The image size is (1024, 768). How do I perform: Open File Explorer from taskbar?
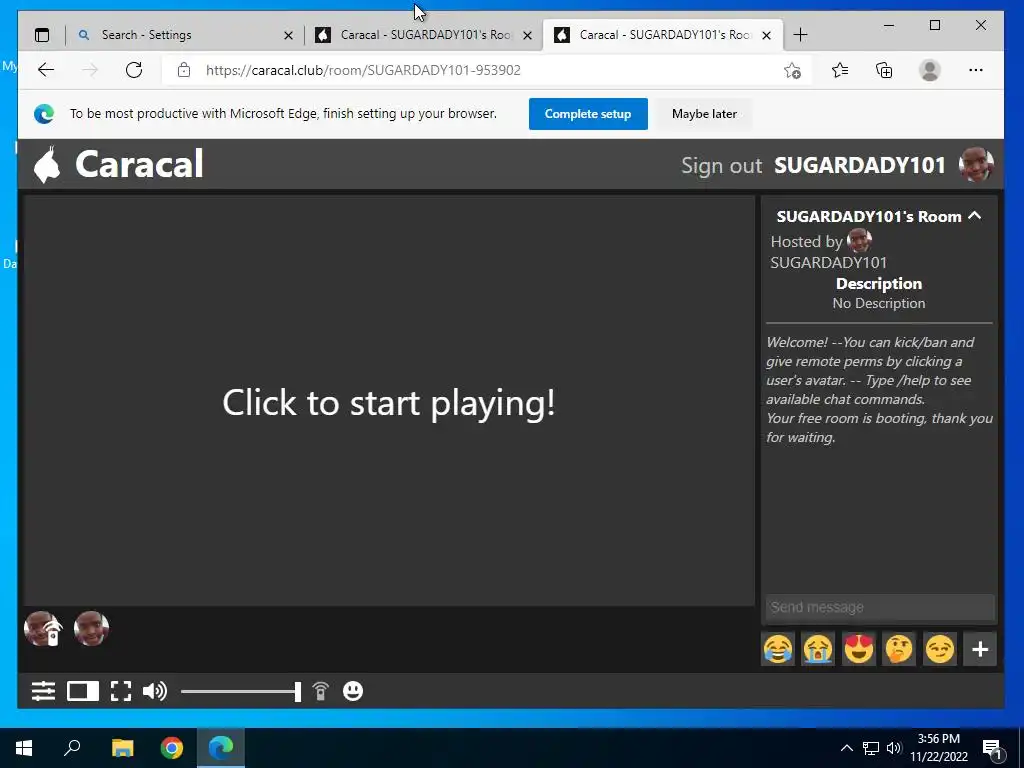point(122,748)
